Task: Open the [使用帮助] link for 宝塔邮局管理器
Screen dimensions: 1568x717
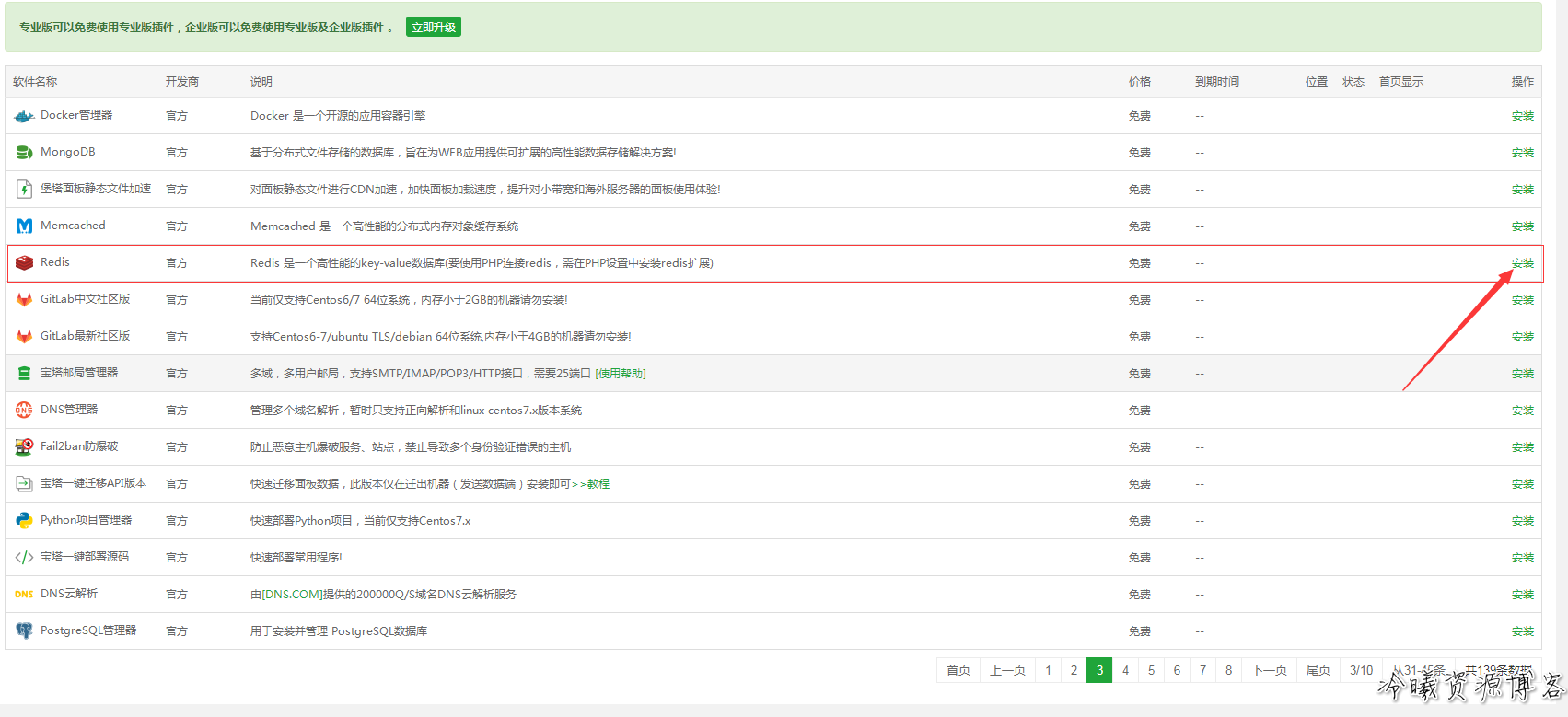Action: 621,374
